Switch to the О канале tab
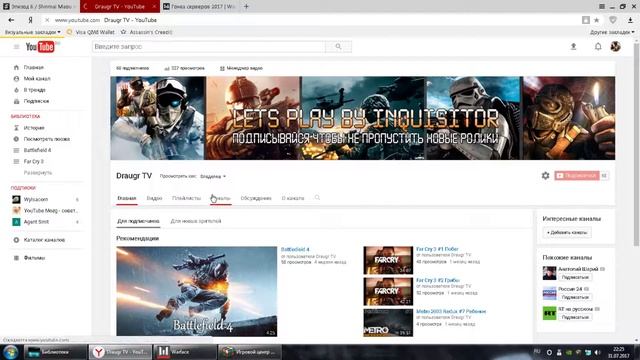 click(293, 198)
